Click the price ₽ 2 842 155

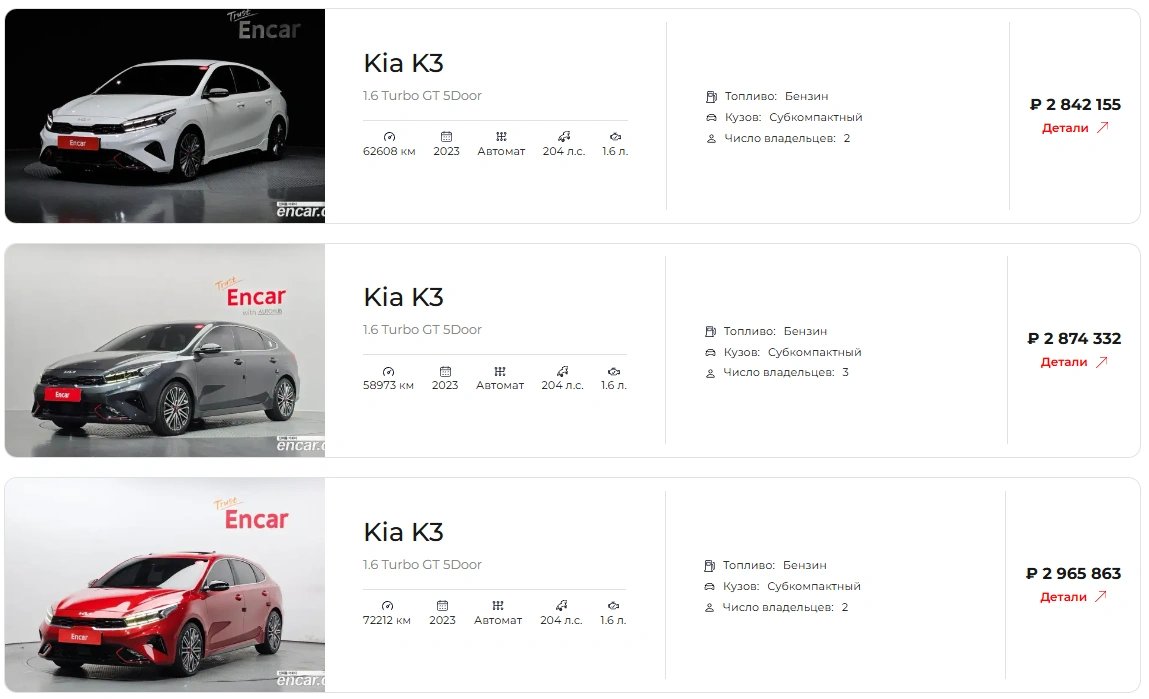tap(1075, 105)
